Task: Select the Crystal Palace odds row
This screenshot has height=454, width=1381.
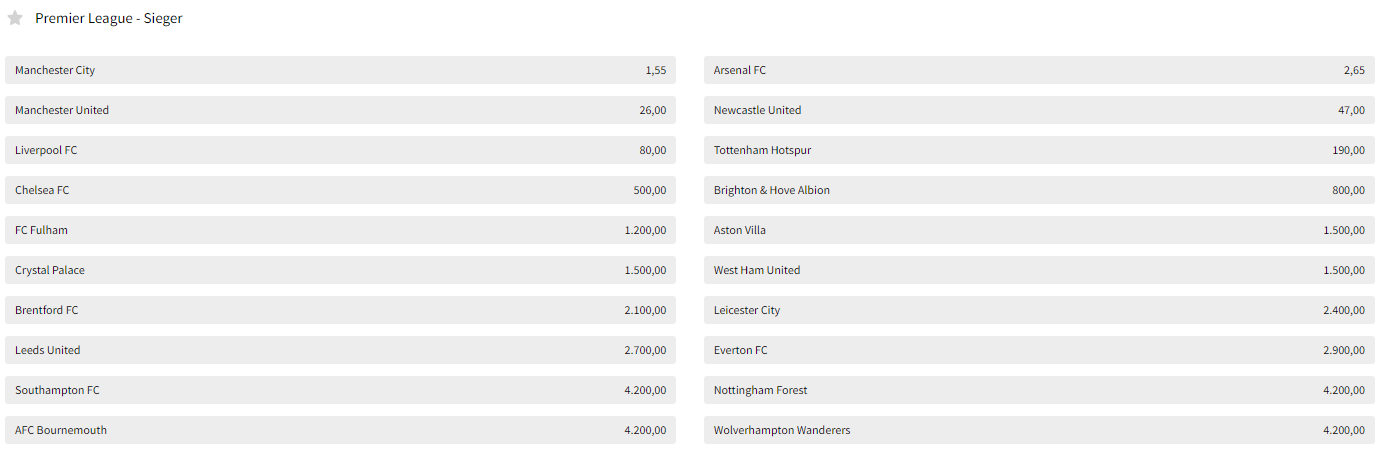Action: [340, 270]
